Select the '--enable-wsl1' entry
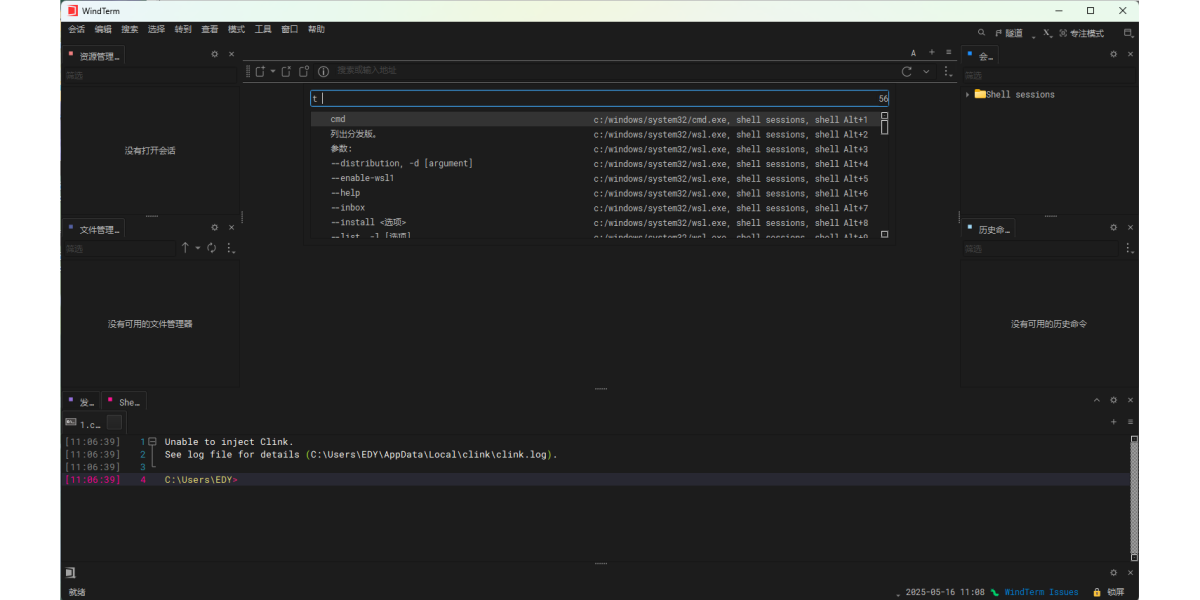 [595, 178]
